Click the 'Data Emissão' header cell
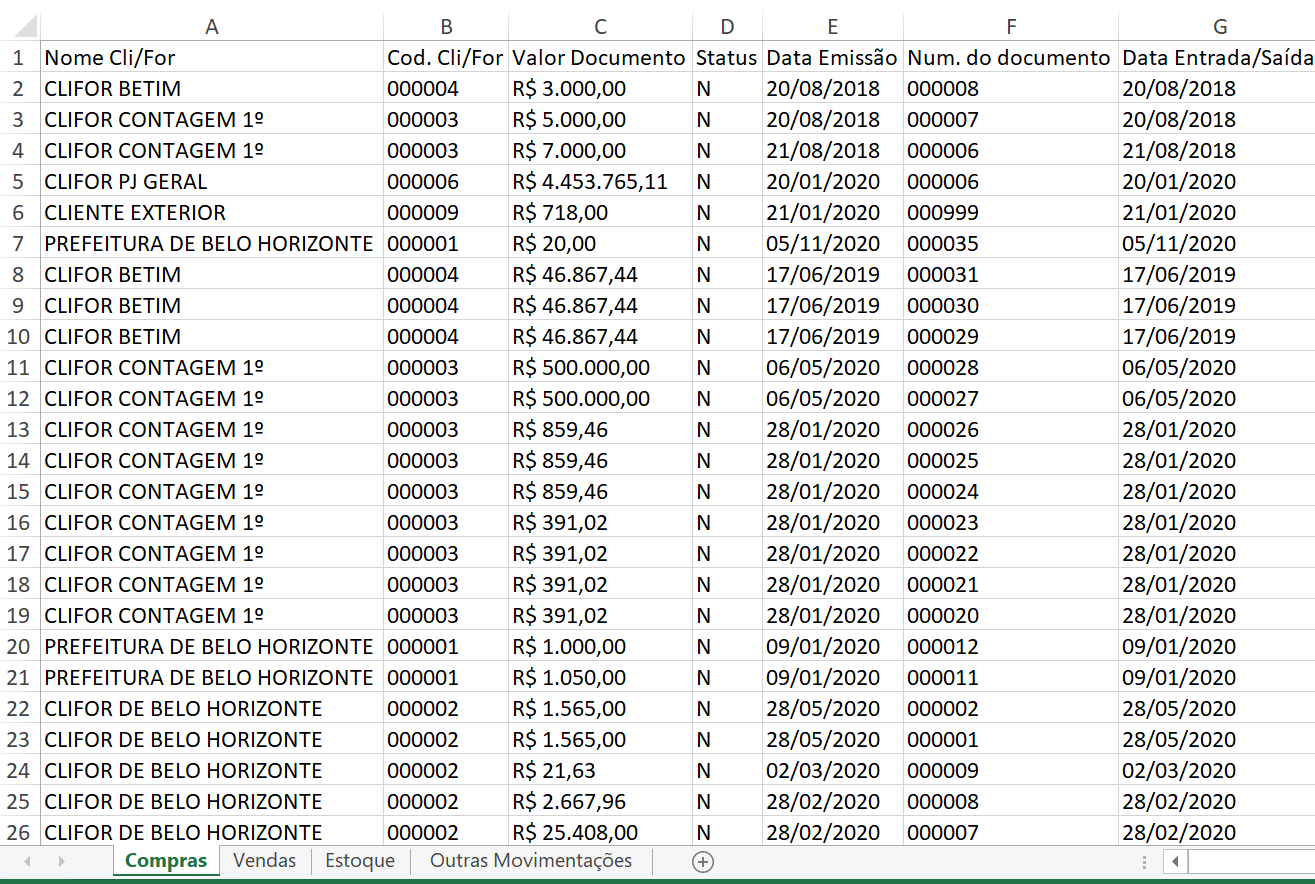Viewport: 1315px width, 884px height. click(833, 58)
